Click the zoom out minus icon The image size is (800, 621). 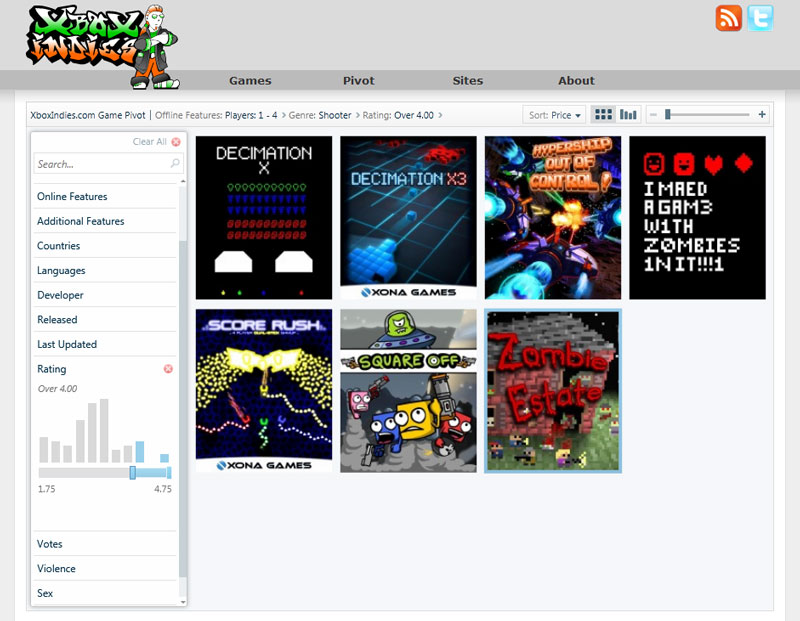pos(653,115)
